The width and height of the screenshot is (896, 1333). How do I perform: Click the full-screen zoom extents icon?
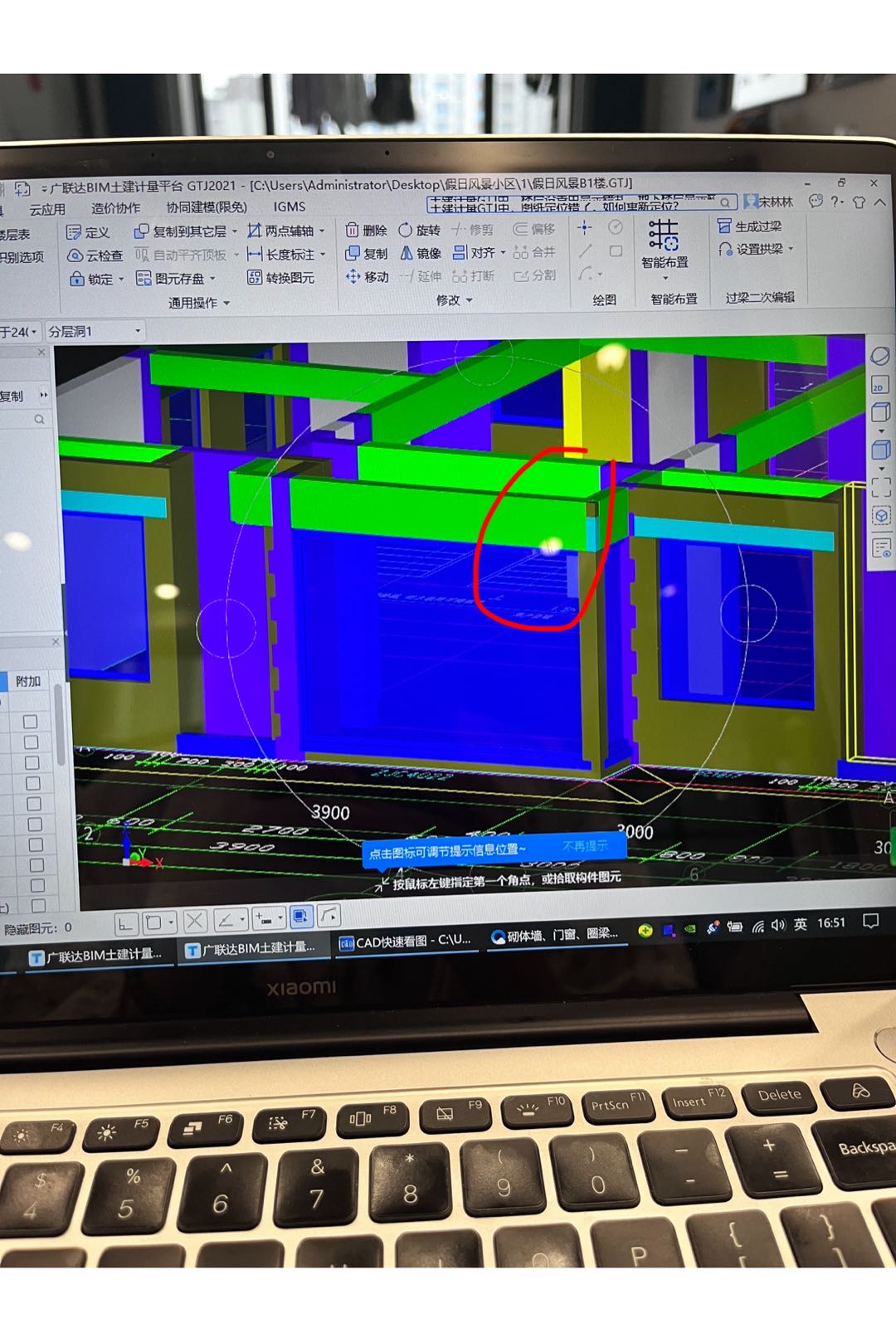pos(881,487)
